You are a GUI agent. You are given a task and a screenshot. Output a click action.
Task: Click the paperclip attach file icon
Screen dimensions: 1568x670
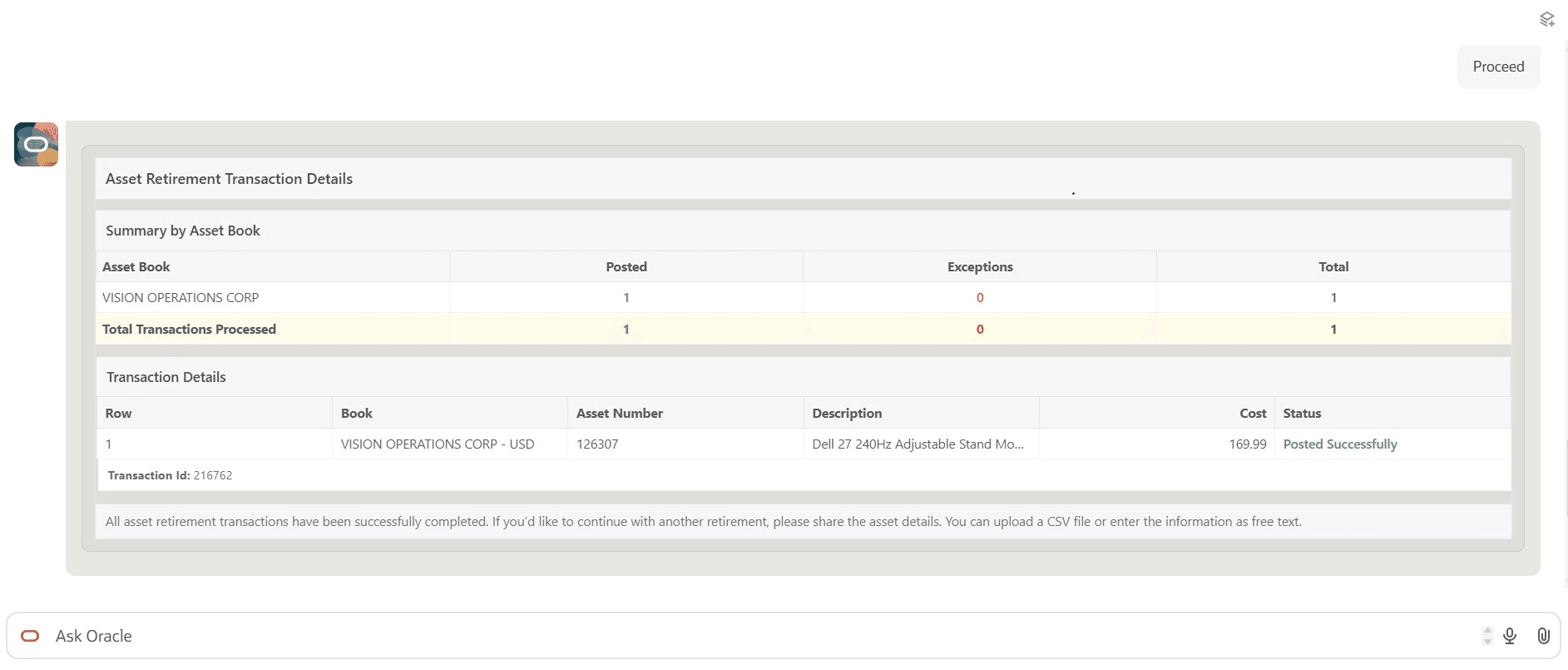(x=1543, y=636)
